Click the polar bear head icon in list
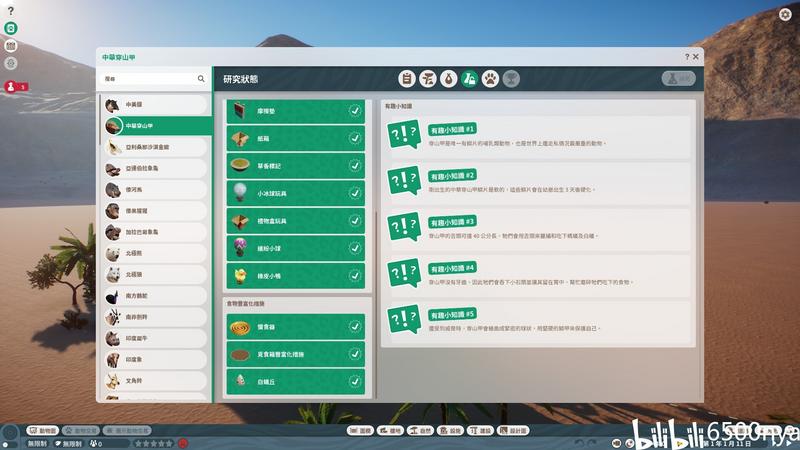Screen dimensions: 800x450 click(113, 253)
